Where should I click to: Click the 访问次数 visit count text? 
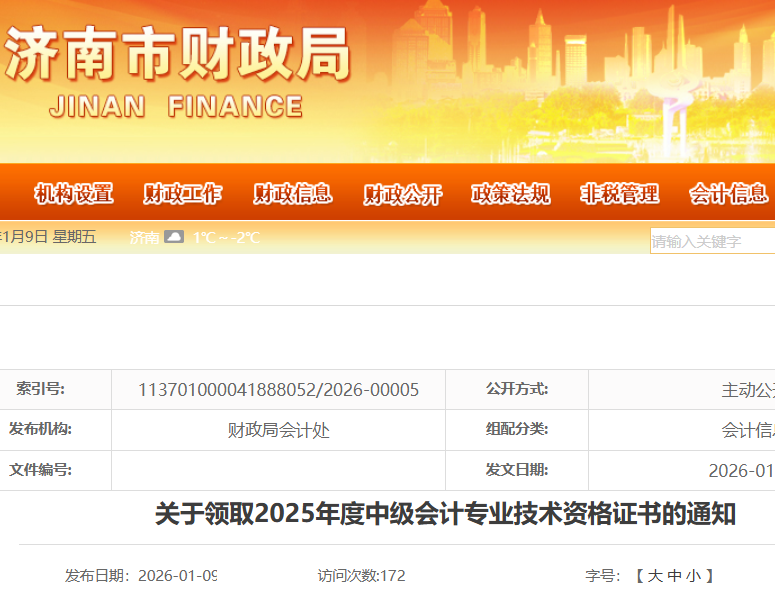pyautogui.click(x=361, y=576)
